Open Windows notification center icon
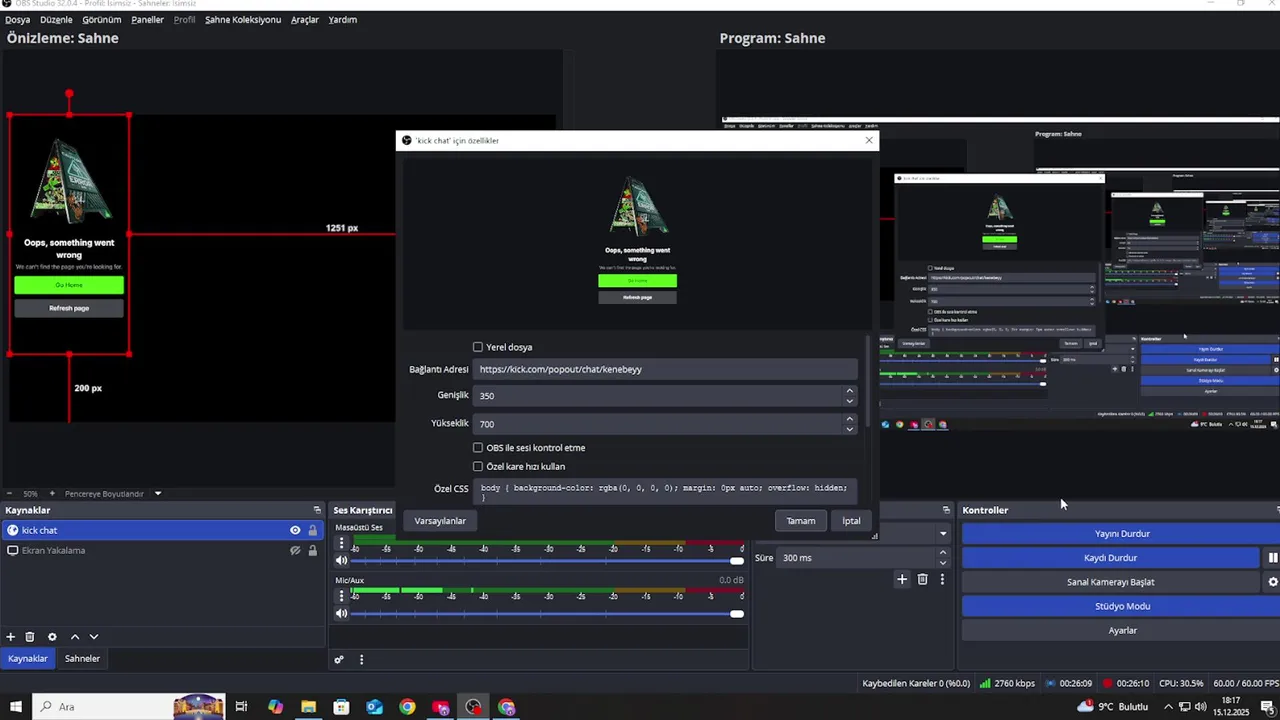This screenshot has height=720, width=1280. 1267,707
